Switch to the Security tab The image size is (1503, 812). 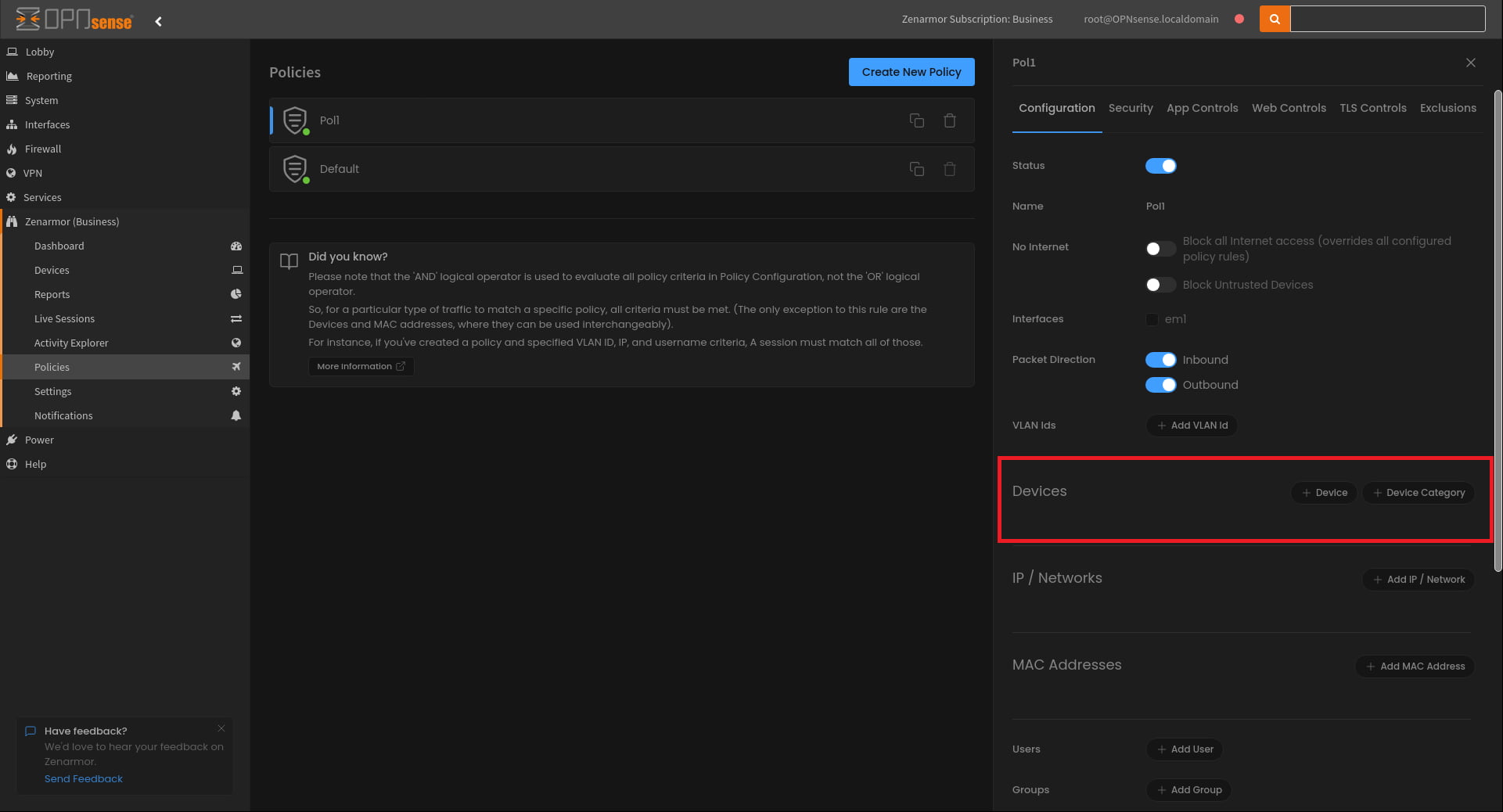[x=1131, y=108]
